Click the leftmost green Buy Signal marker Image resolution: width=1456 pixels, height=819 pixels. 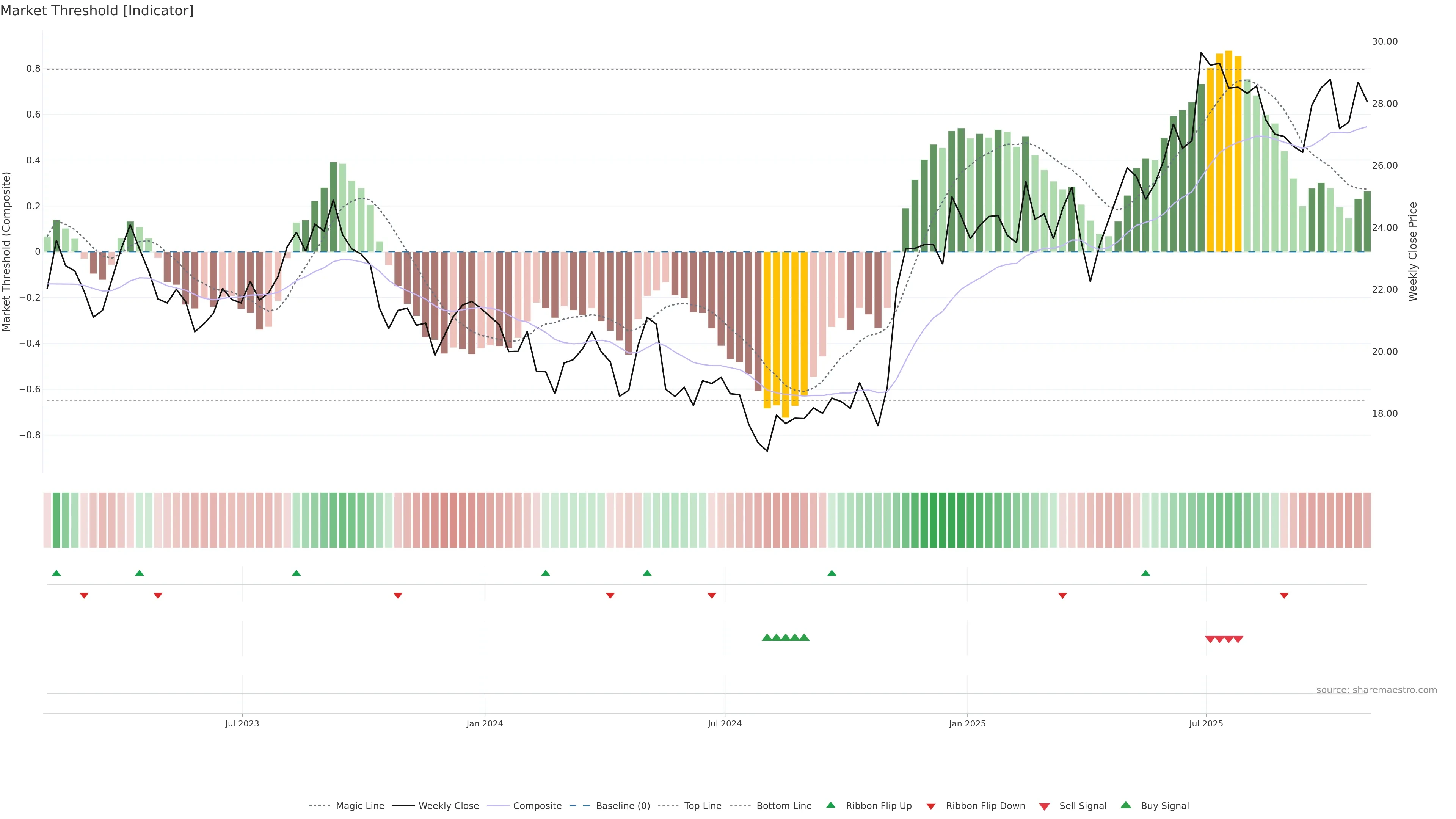point(766,637)
